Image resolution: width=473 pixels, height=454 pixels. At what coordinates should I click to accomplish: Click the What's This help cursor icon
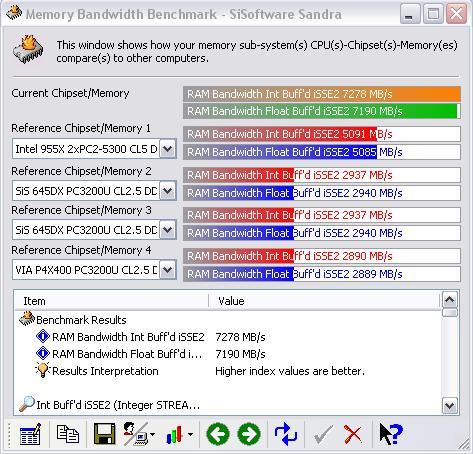click(x=391, y=433)
